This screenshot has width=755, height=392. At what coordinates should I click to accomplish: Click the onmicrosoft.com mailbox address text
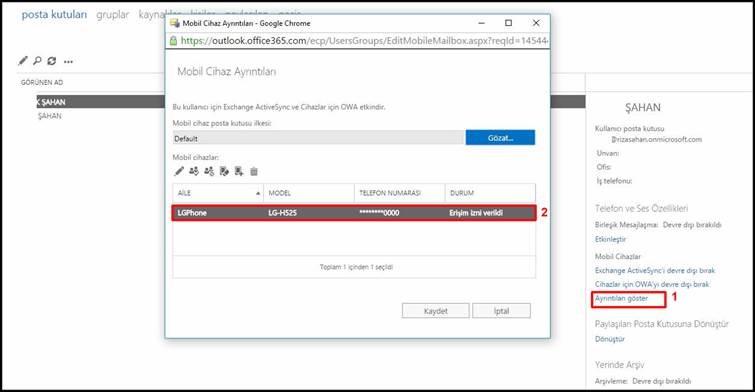(657, 139)
